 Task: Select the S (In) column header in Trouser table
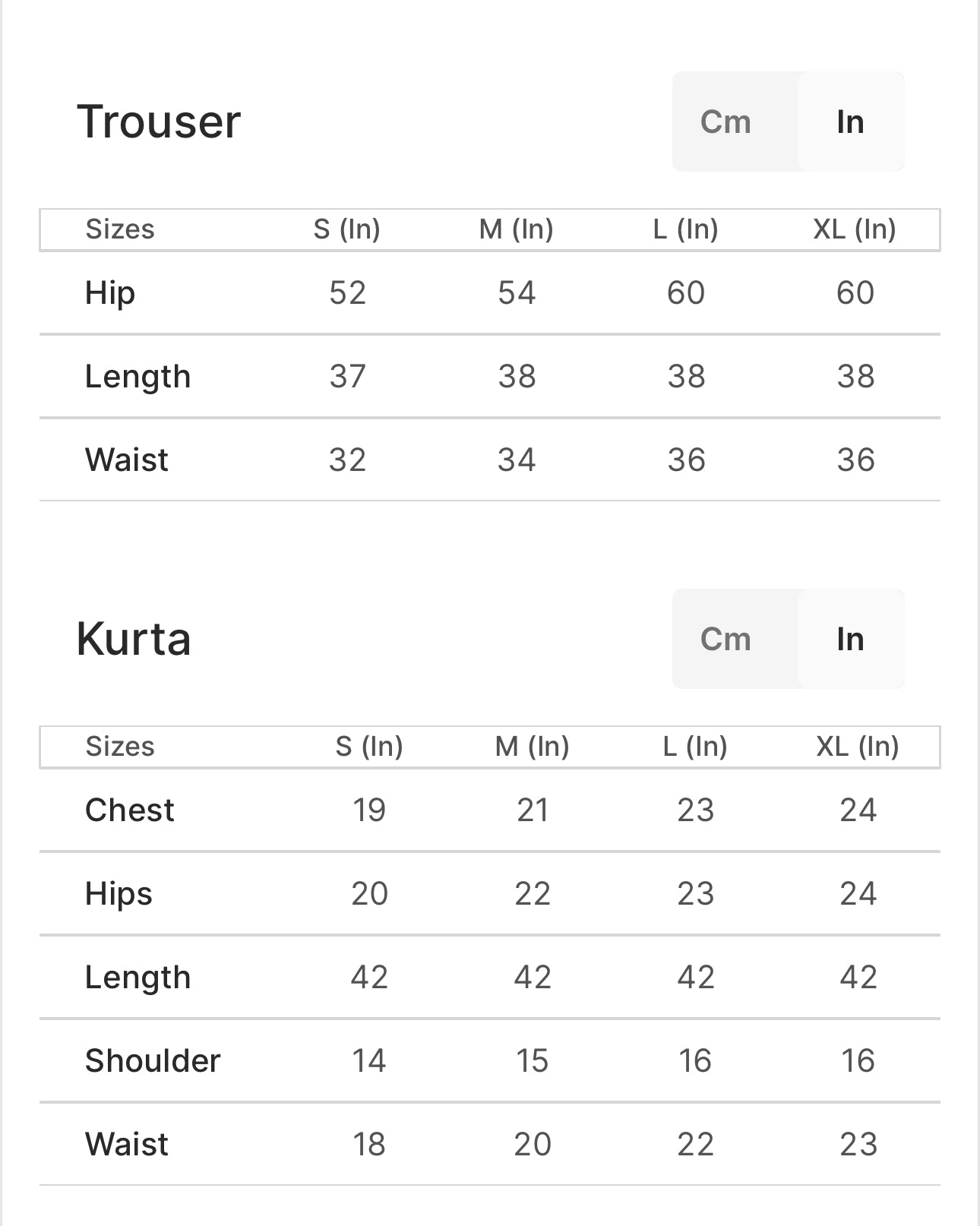click(346, 229)
